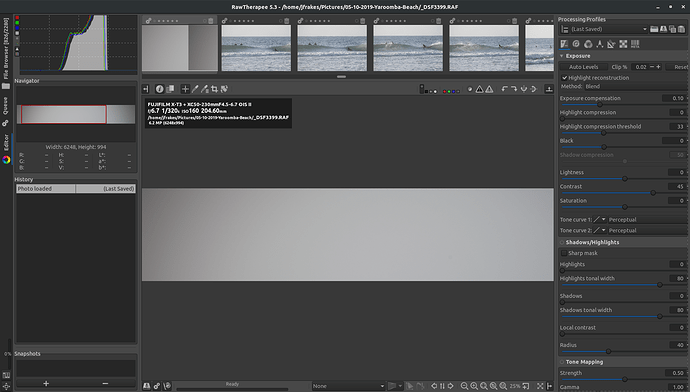Hide the left panel toggle icon
This screenshot has height=392, width=690.
click(146, 89)
